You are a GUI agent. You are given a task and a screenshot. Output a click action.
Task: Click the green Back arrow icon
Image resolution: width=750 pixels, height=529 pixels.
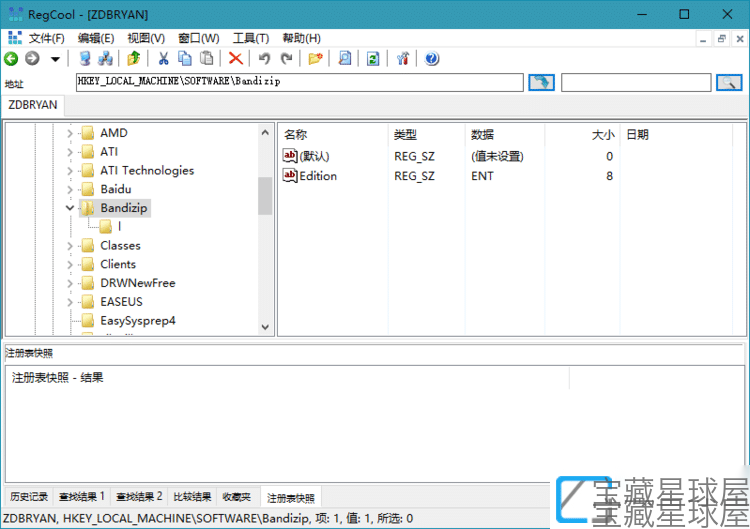(x=11, y=59)
